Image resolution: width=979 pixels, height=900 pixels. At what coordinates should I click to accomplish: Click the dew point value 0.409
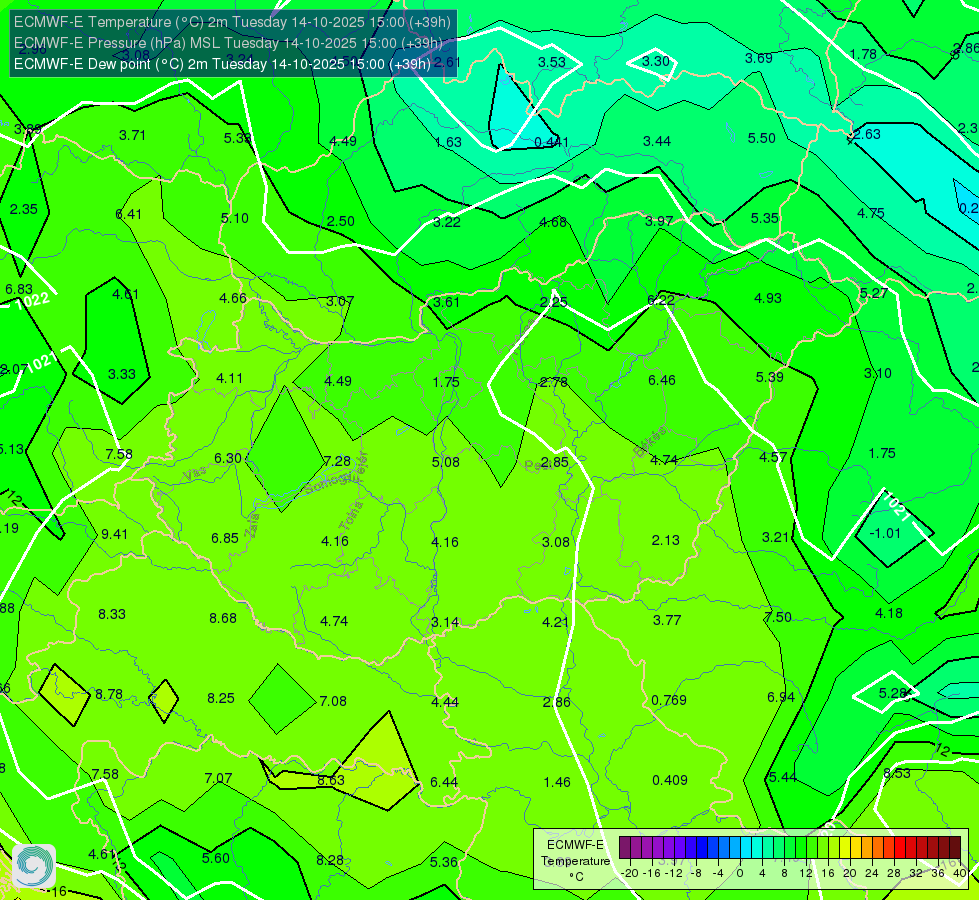tap(670, 780)
